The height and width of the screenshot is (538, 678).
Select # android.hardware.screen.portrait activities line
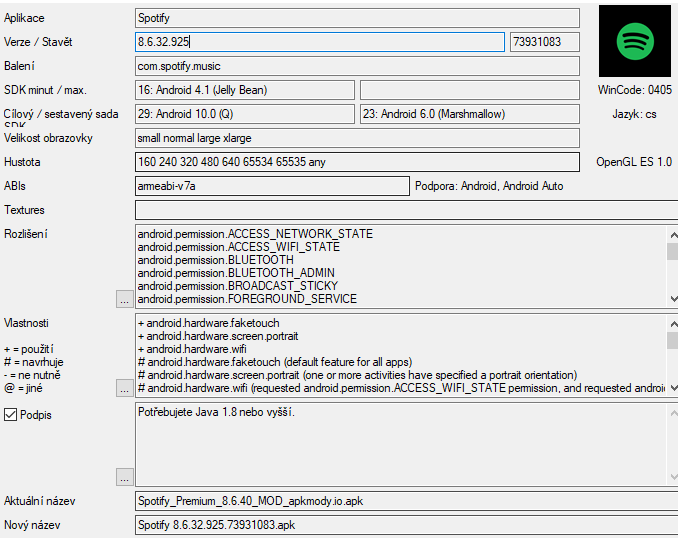tap(358, 375)
